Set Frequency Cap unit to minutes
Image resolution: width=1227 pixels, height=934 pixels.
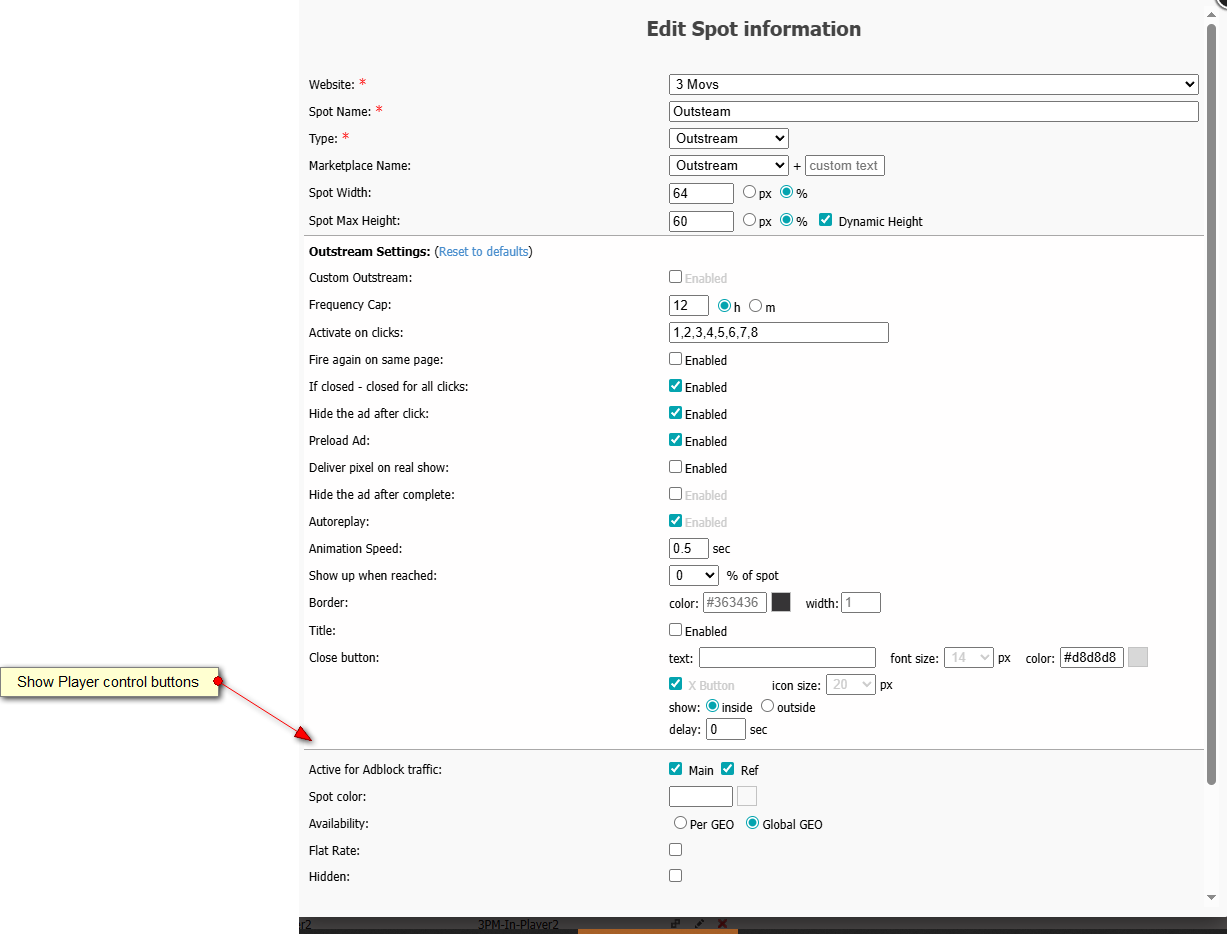pyautogui.click(x=756, y=306)
